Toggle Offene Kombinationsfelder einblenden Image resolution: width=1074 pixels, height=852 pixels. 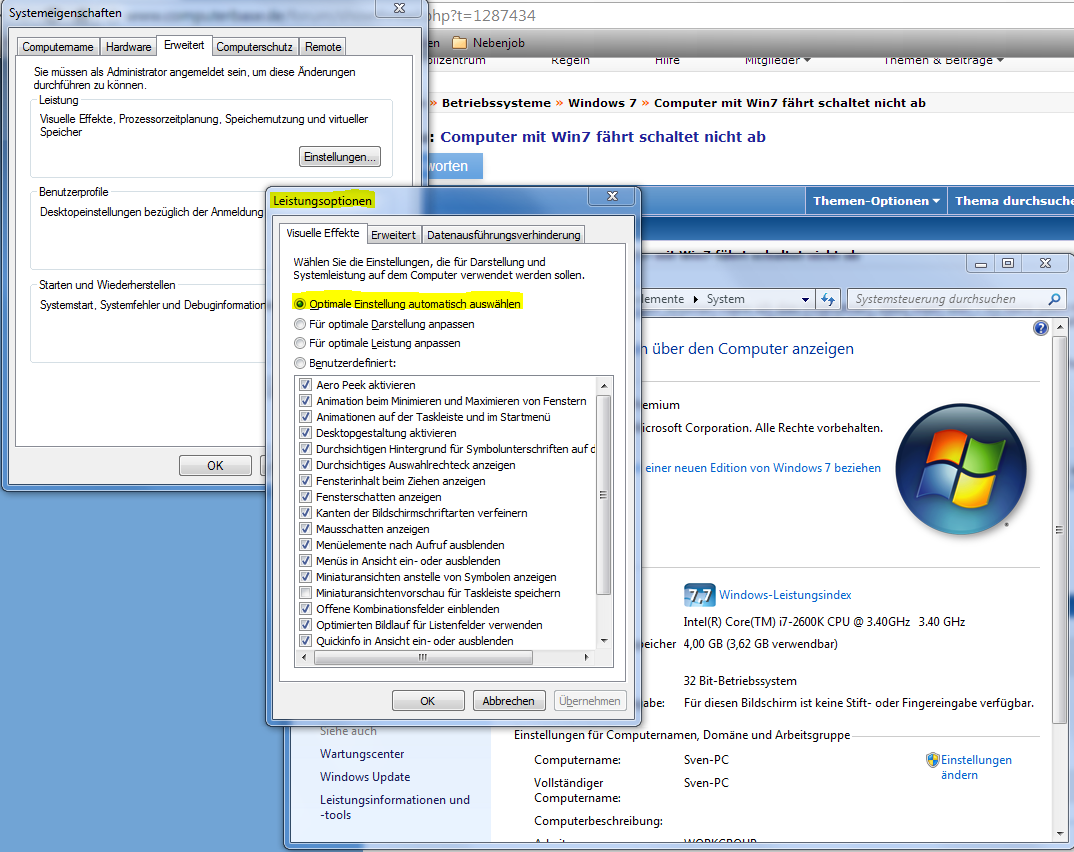[x=305, y=609]
